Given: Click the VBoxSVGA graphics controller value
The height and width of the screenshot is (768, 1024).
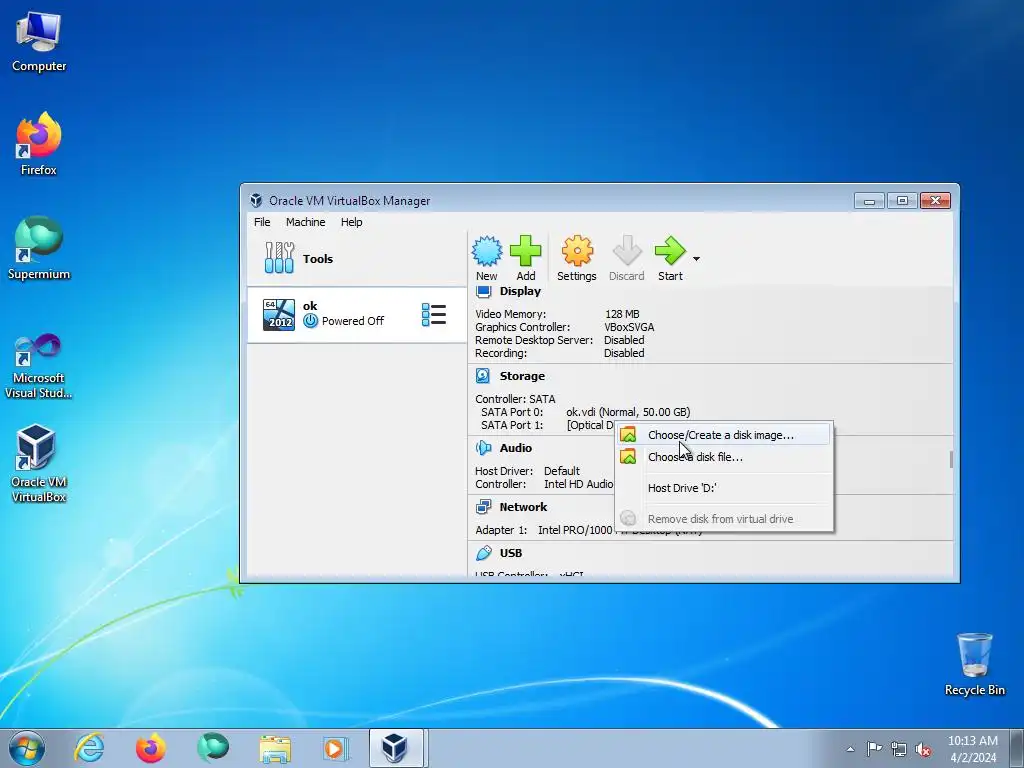Looking at the screenshot, I should [x=629, y=327].
